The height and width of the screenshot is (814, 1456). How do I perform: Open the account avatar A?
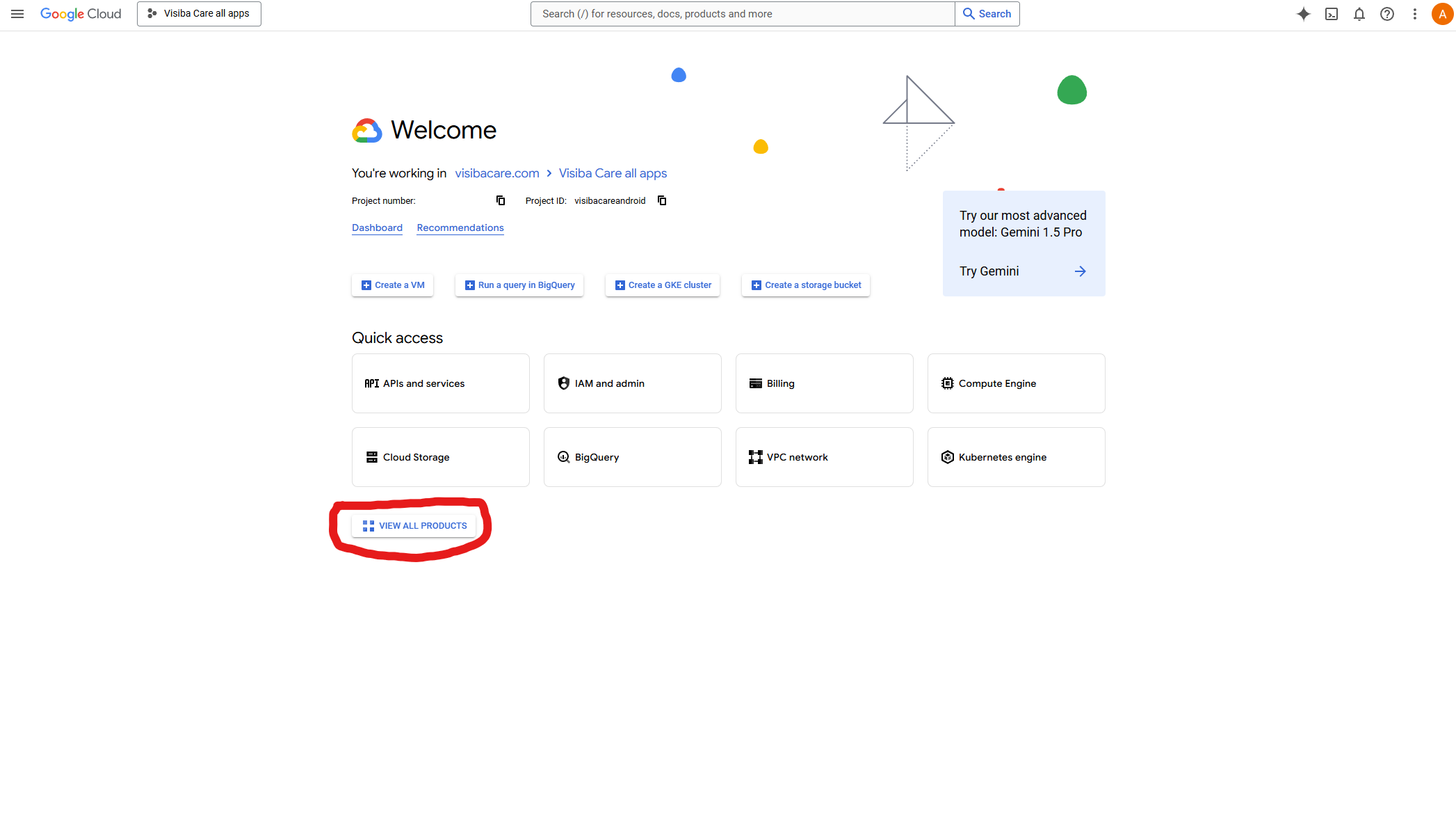pyautogui.click(x=1443, y=14)
